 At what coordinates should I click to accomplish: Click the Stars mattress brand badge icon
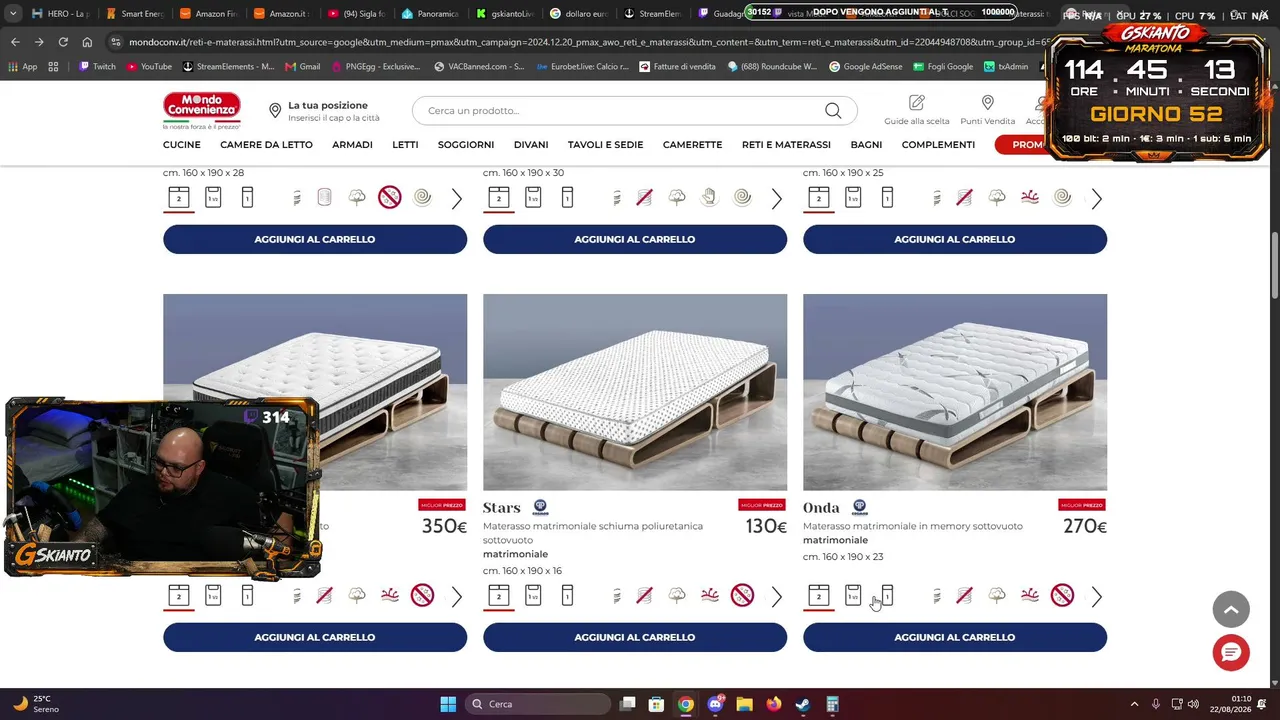click(540, 507)
